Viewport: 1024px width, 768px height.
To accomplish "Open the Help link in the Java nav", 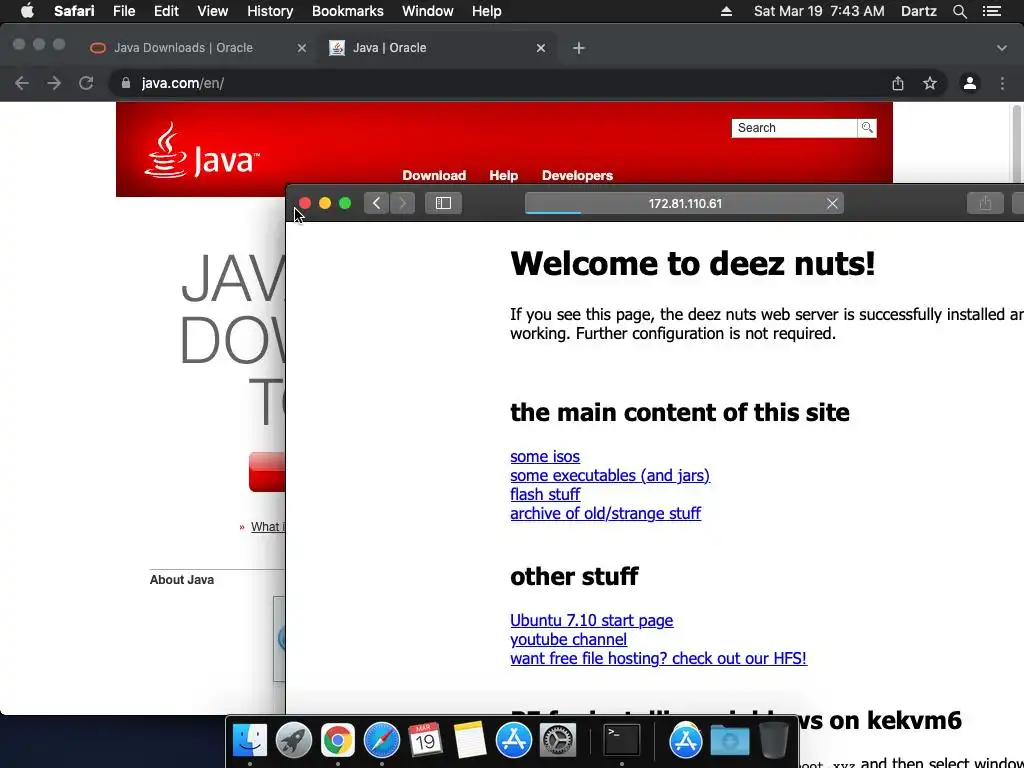I will (x=504, y=175).
